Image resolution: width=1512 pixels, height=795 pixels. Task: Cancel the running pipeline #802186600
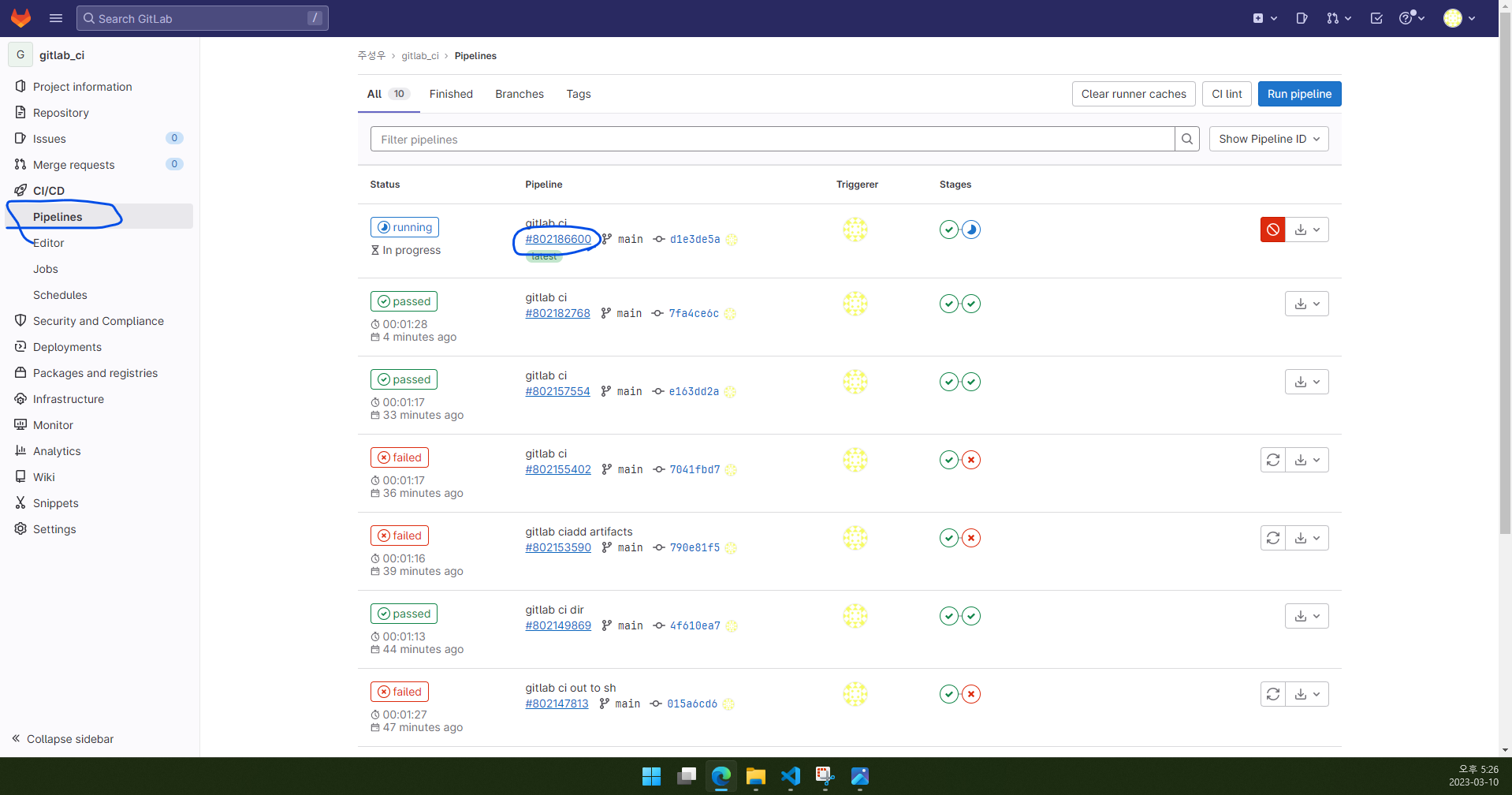click(1272, 230)
